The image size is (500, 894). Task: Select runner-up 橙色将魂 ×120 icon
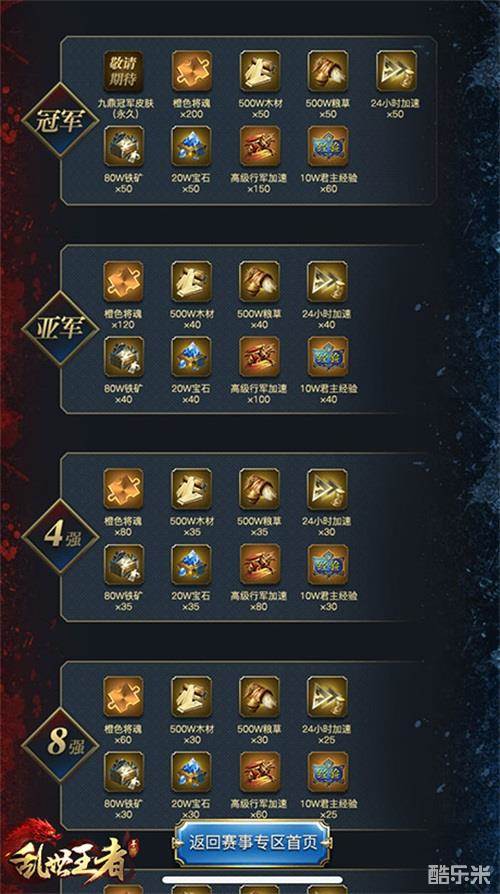tap(124, 282)
